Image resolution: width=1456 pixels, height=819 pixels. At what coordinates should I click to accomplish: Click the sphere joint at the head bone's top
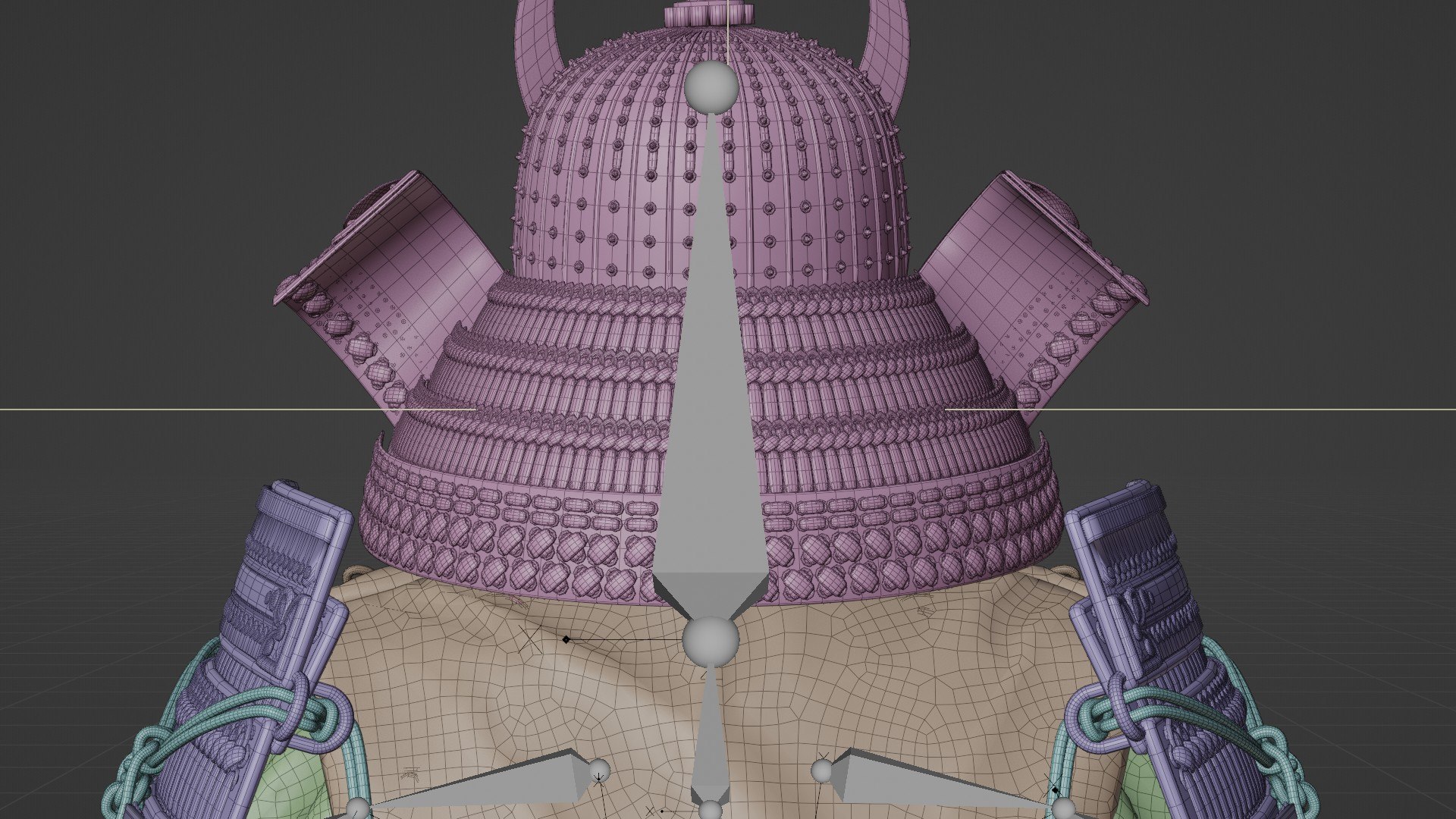711,89
